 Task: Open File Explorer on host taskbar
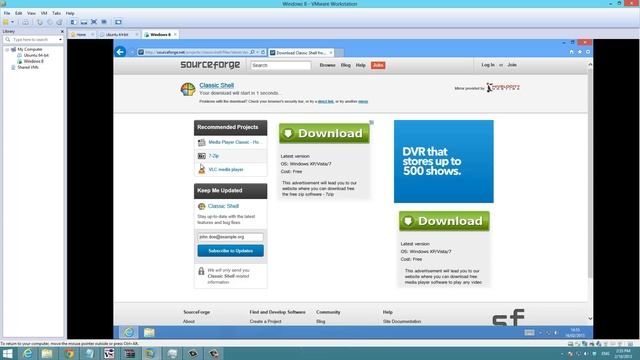point(47,353)
